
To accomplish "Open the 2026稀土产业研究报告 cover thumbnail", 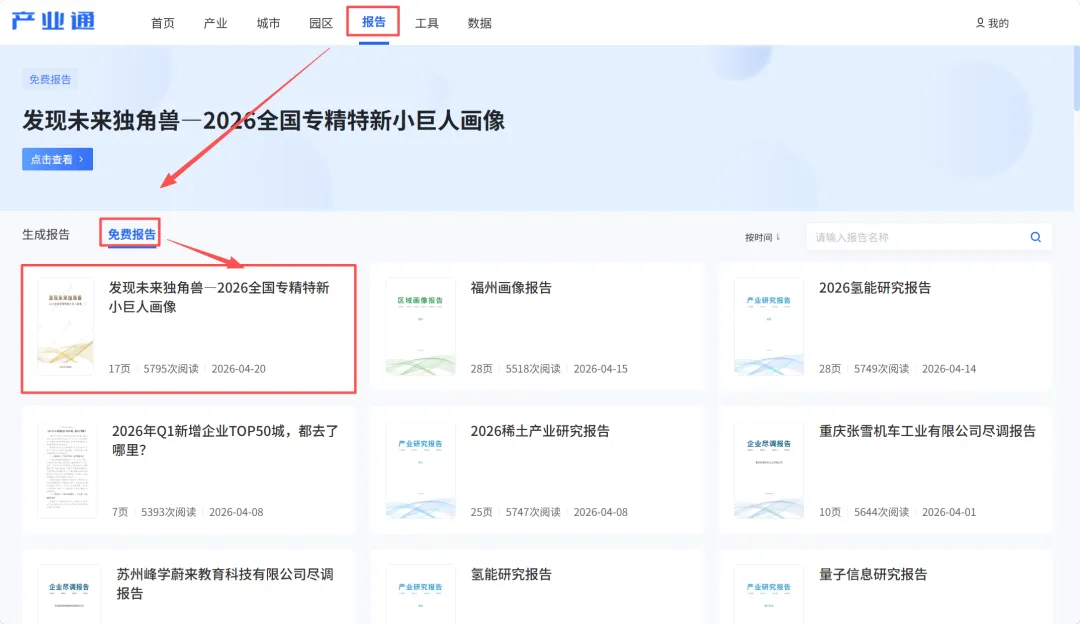I will 420,470.
